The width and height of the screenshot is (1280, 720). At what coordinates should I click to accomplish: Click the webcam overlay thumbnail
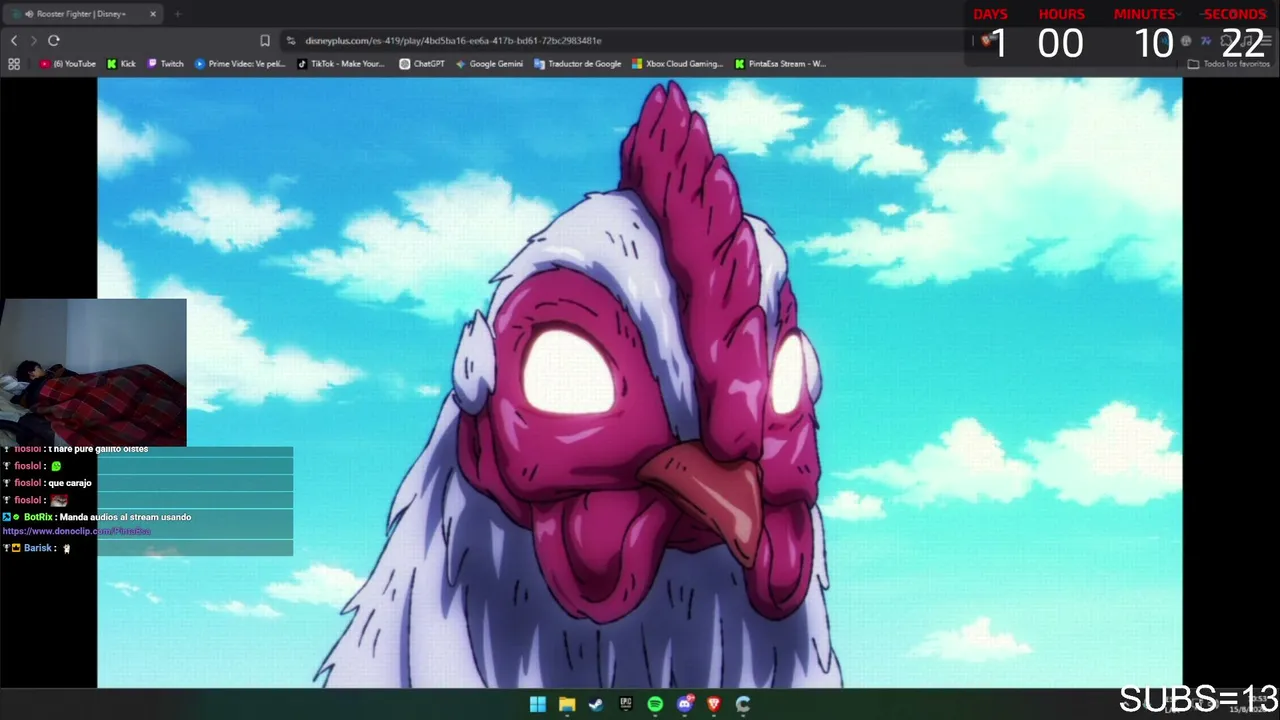tap(93, 372)
